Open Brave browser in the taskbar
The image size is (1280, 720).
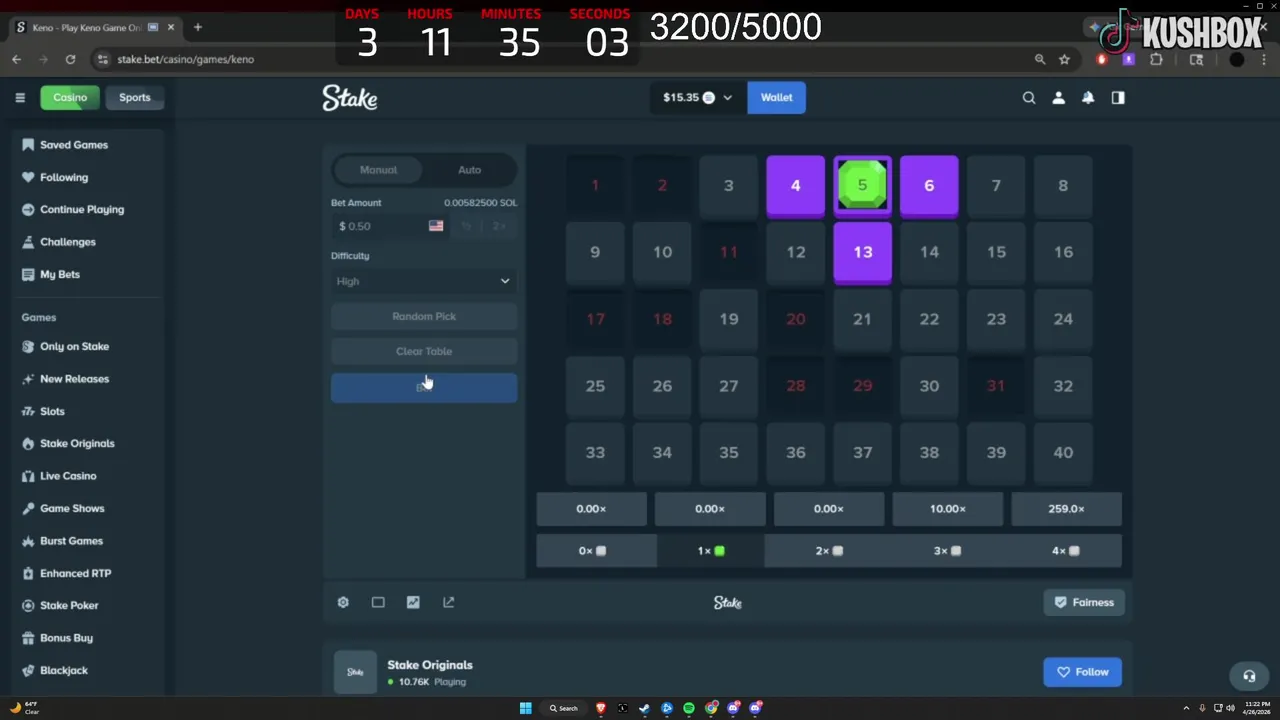(601, 708)
